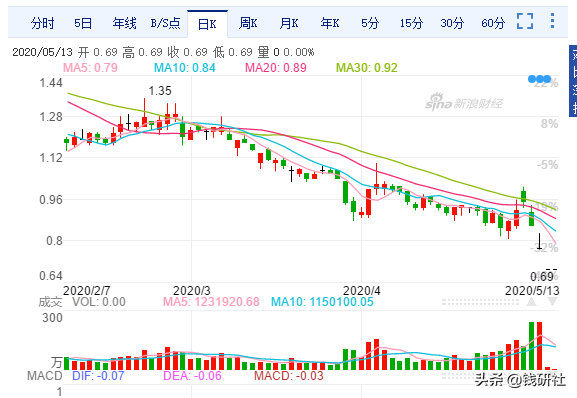
Task: Click the 1.35 peak price label
Action: tap(160, 90)
